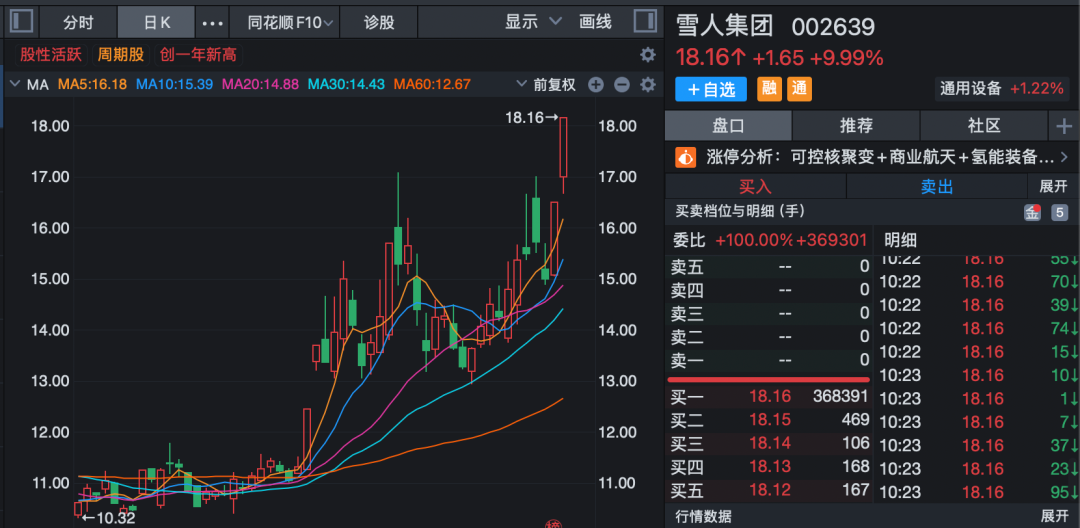Open the 同花顺F10 dropdown

click(292, 22)
